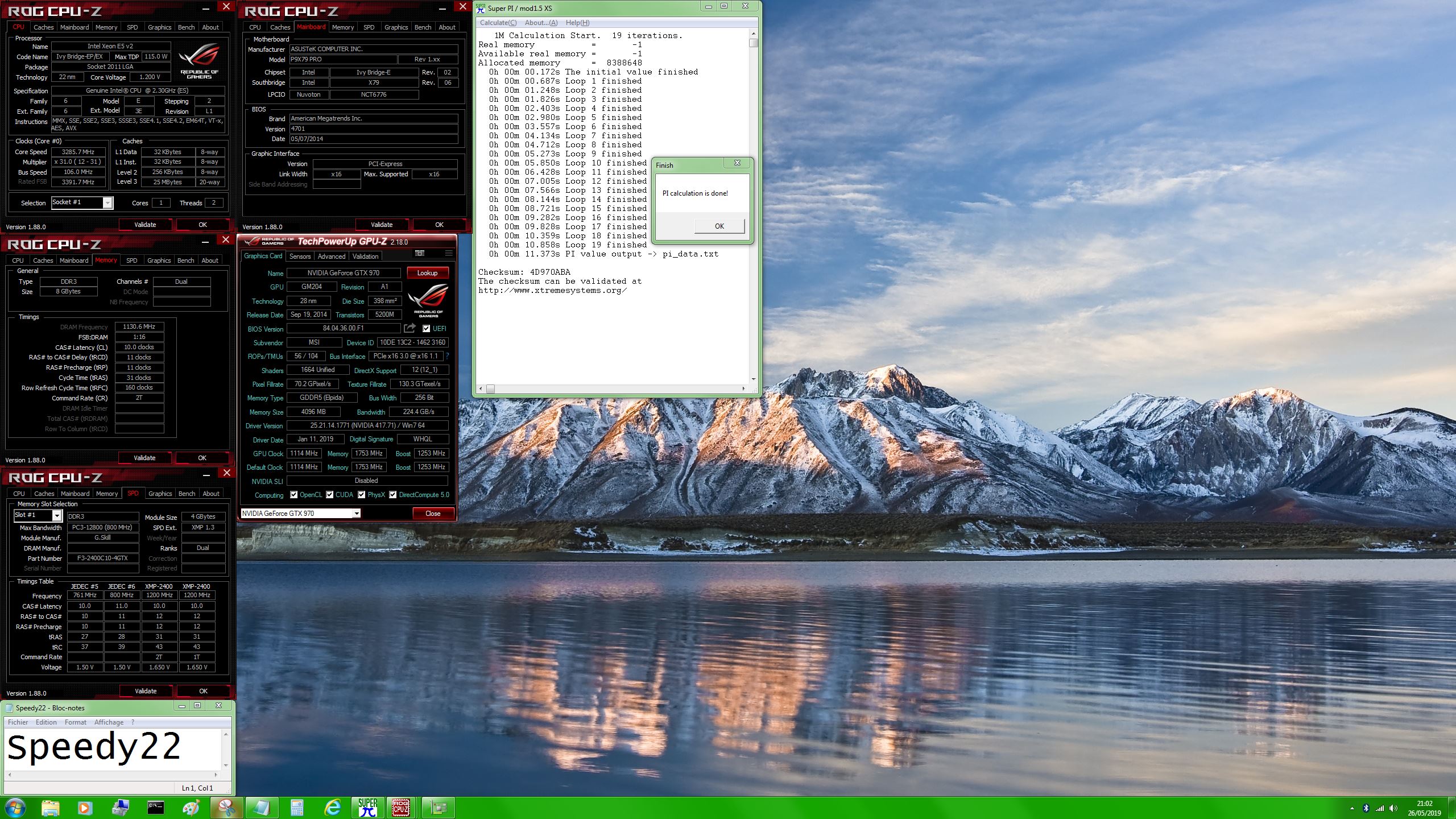
Task: Switch to Validation tab in GPU-Z
Action: click(365, 257)
